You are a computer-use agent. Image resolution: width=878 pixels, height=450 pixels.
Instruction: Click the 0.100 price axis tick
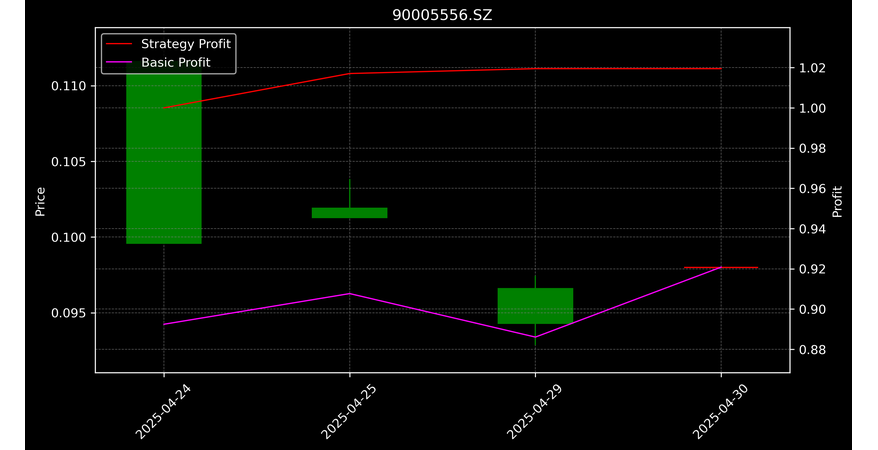[x=69, y=237]
